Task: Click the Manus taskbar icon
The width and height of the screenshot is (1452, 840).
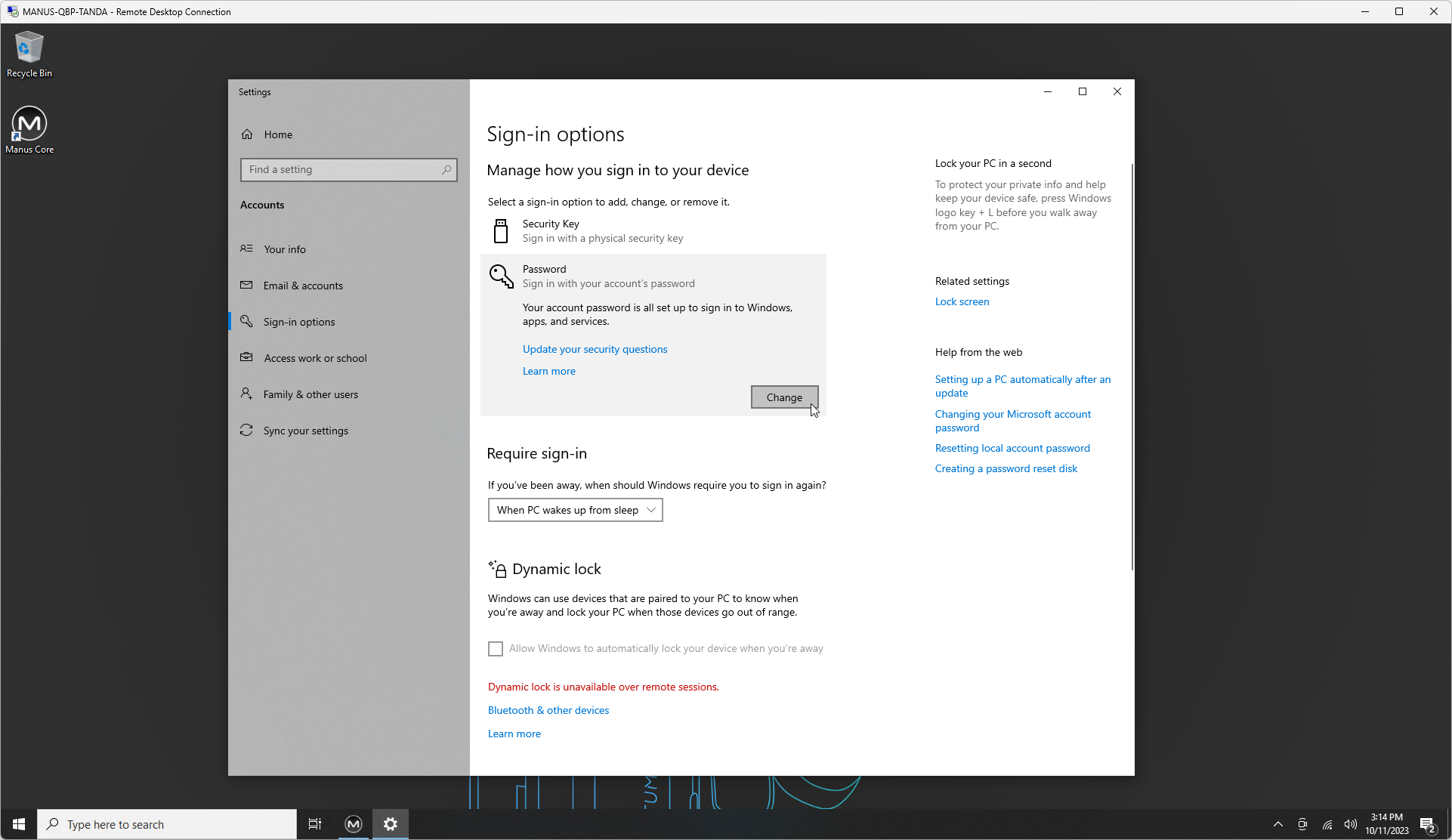Action: click(354, 824)
